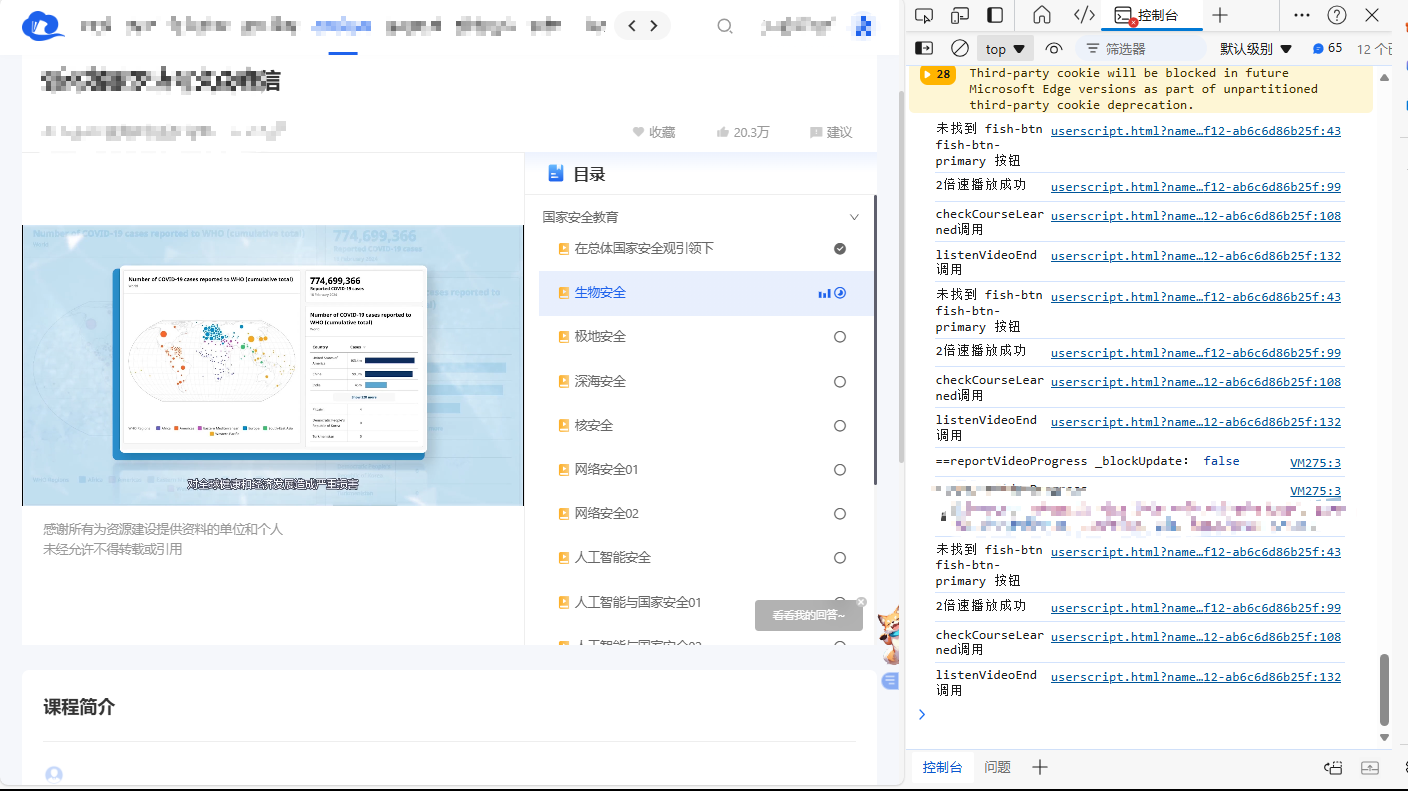
Task: Open DevTools help question mark icon
Action: click(1337, 15)
